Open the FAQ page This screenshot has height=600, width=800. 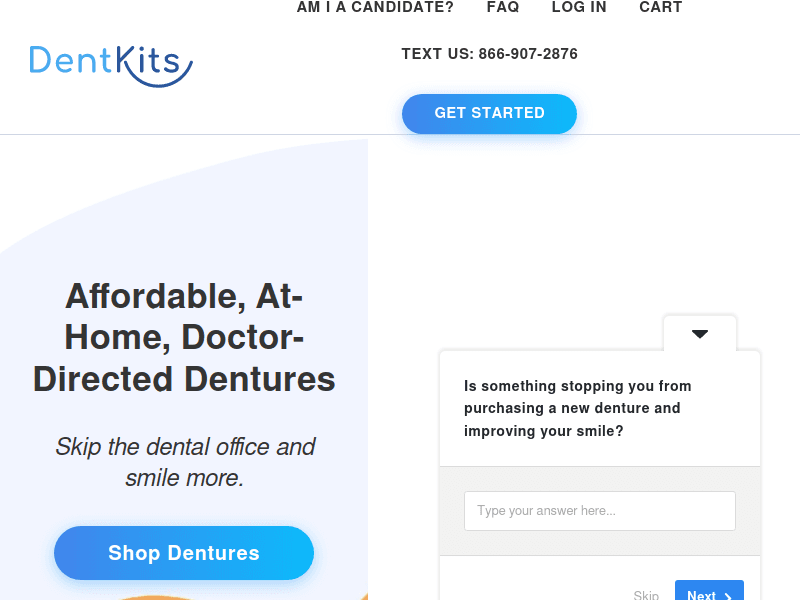point(503,8)
